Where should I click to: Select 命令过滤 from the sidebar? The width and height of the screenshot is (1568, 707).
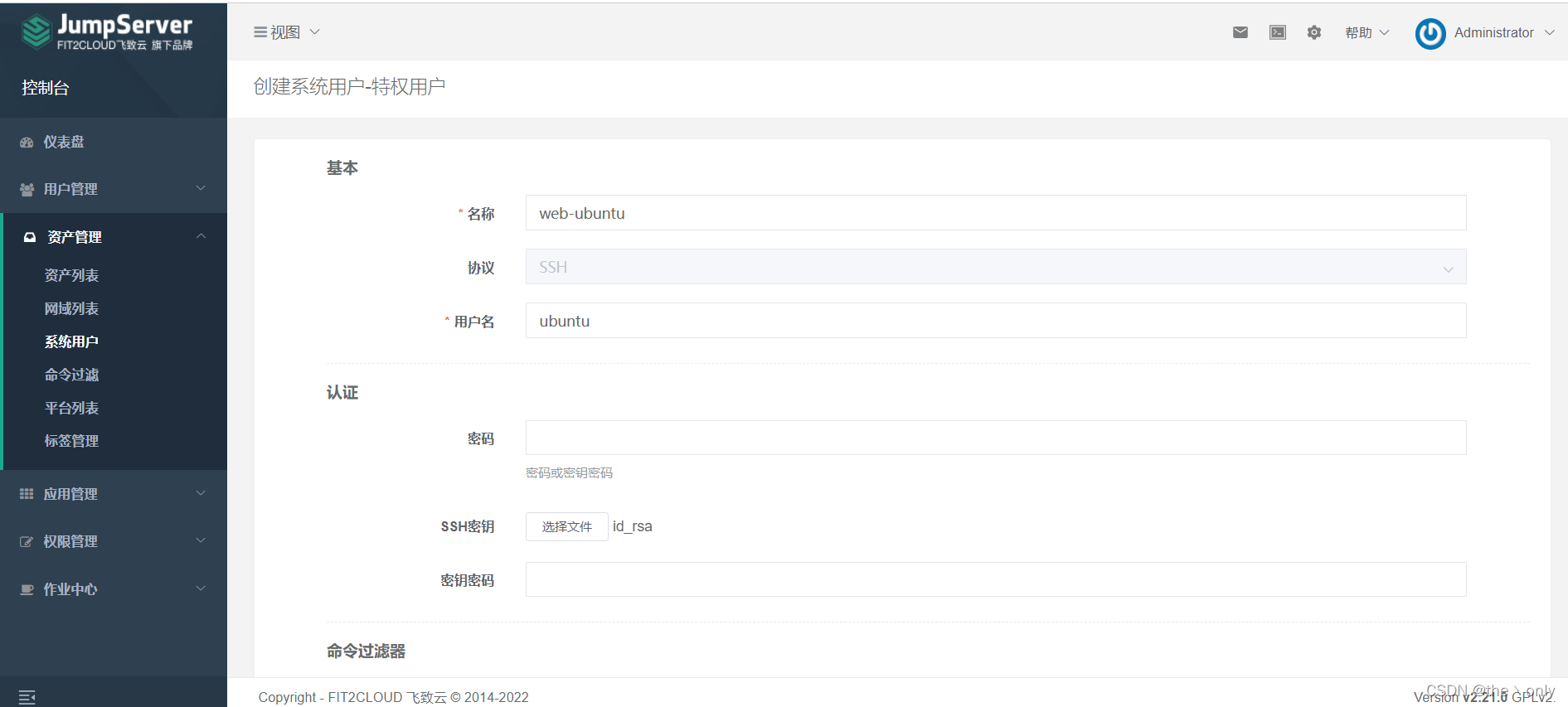71,375
